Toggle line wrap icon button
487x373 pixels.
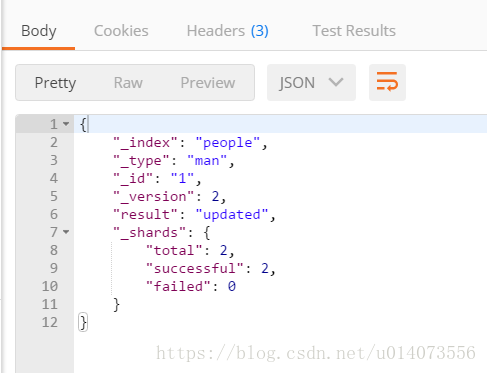[387, 82]
